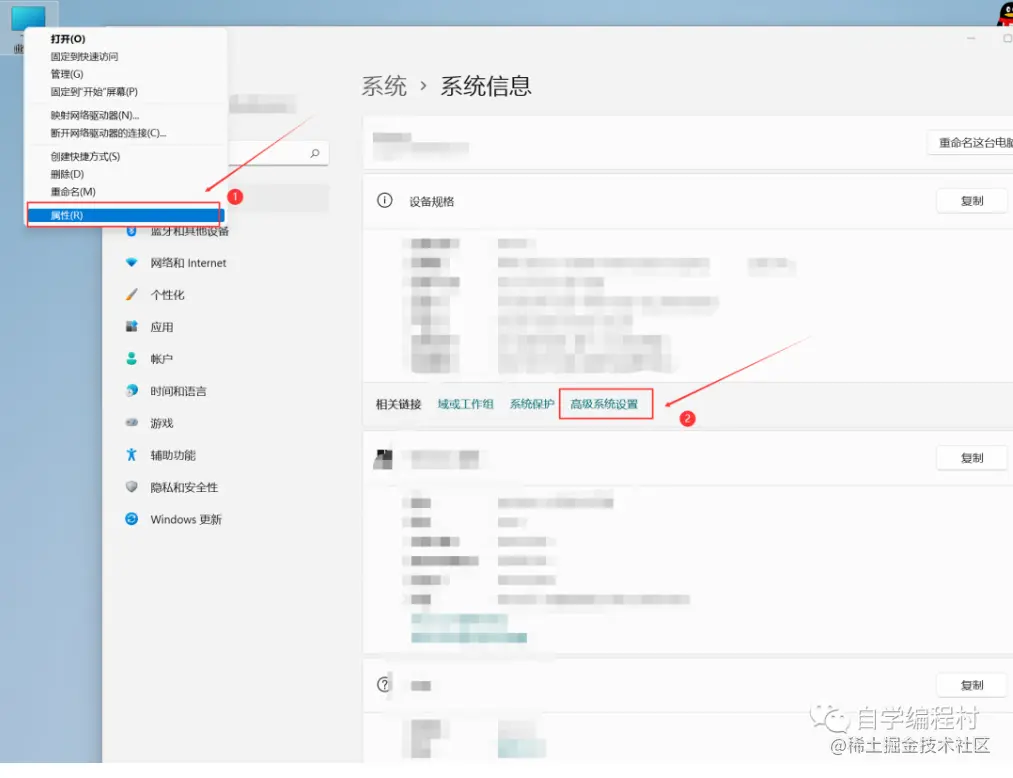Select 创建快捷方式(S) in context menu
This screenshot has width=1013, height=778.
tap(85, 156)
